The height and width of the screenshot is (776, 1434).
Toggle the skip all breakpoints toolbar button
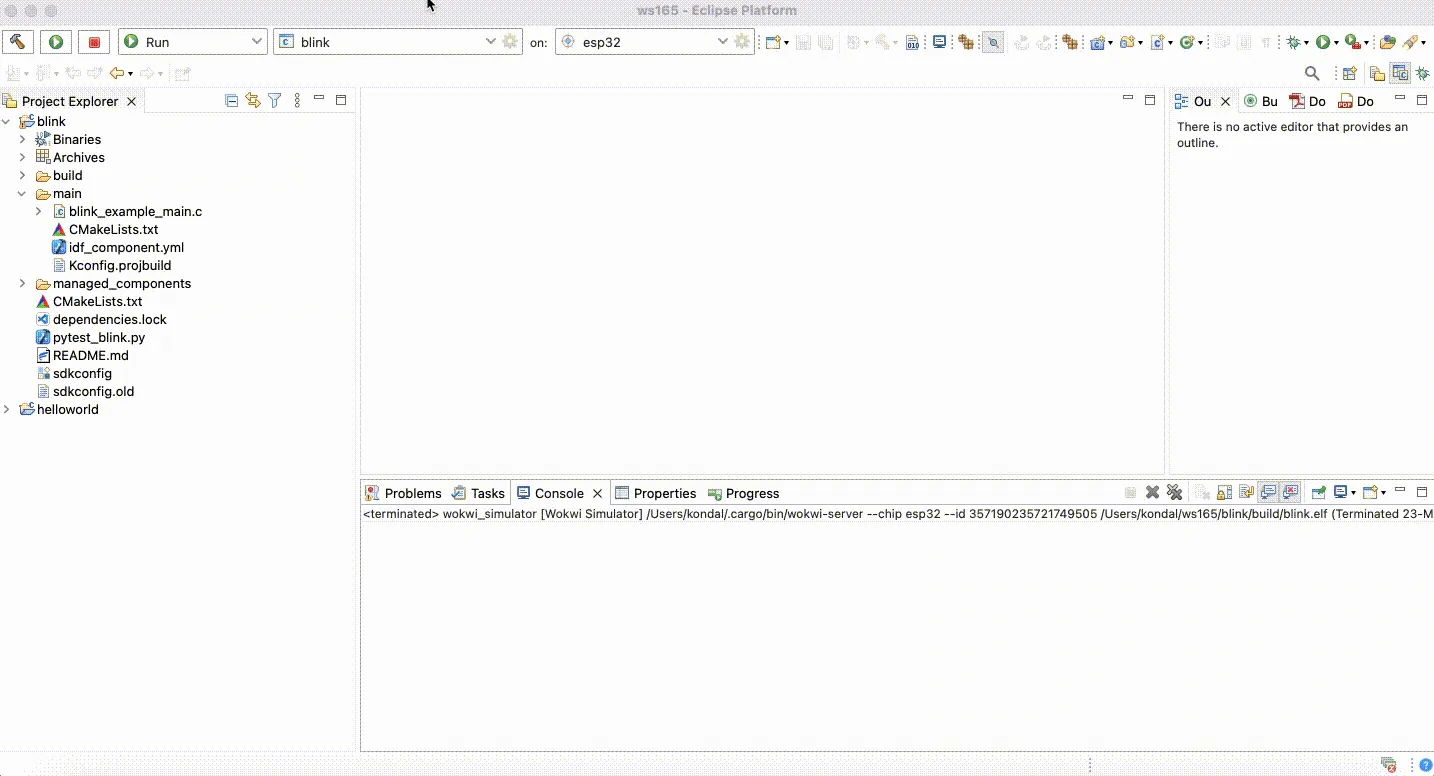[x=992, y=42]
